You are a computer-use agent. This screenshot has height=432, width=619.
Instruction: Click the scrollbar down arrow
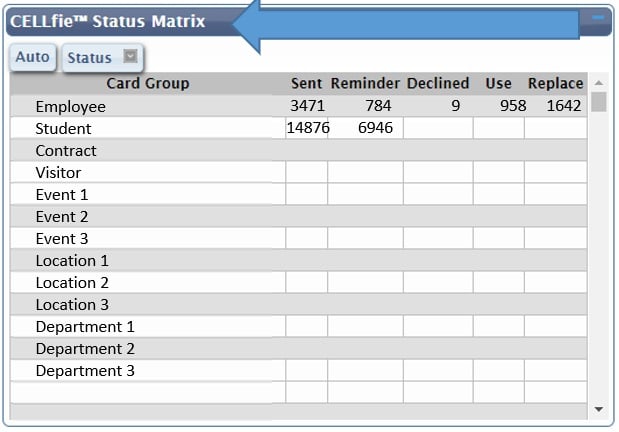[598, 409]
